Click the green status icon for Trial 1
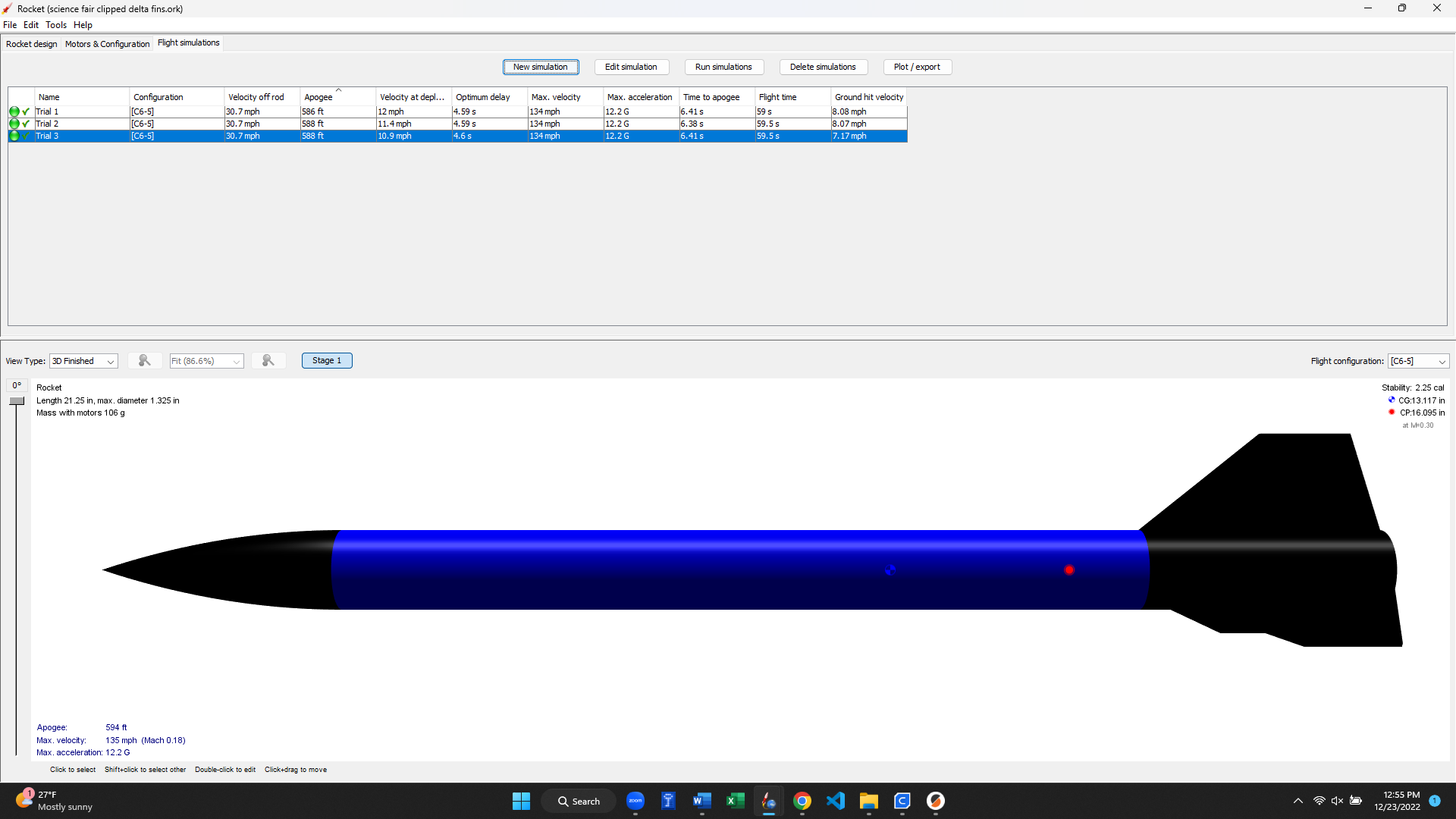 14,111
